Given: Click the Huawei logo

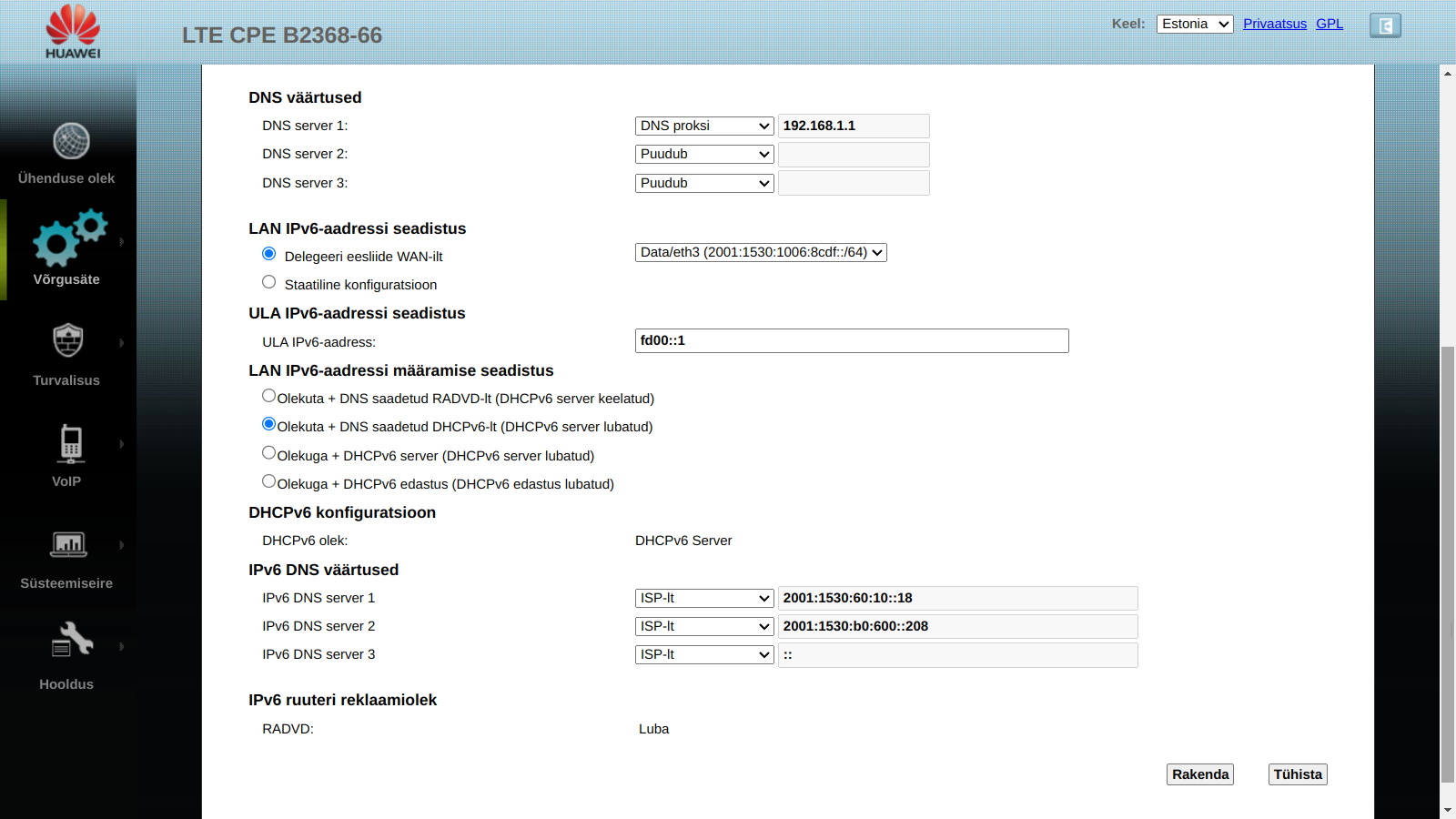Looking at the screenshot, I should [73, 31].
